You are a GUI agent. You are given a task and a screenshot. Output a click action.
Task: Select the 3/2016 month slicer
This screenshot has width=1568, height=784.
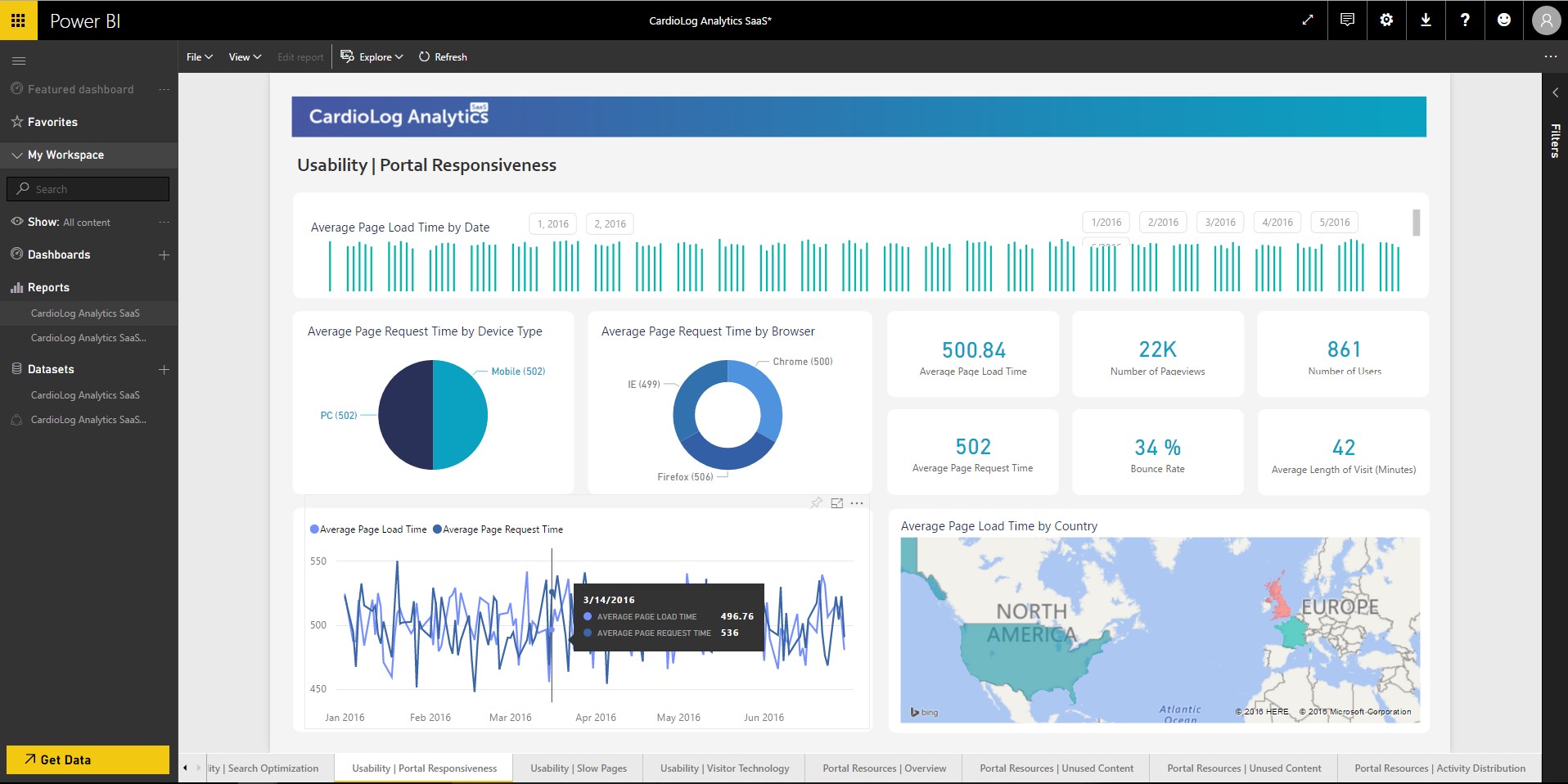click(1220, 222)
